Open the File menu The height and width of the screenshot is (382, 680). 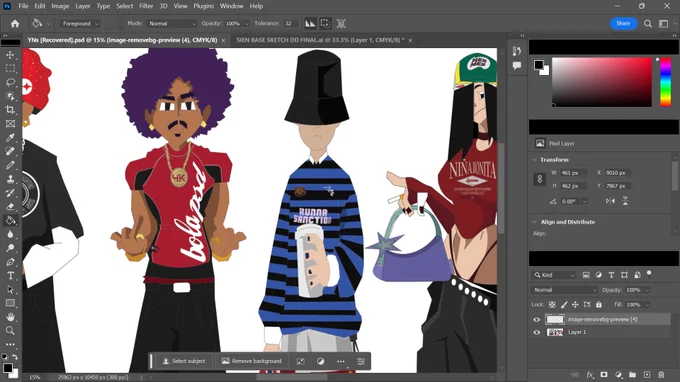point(23,6)
